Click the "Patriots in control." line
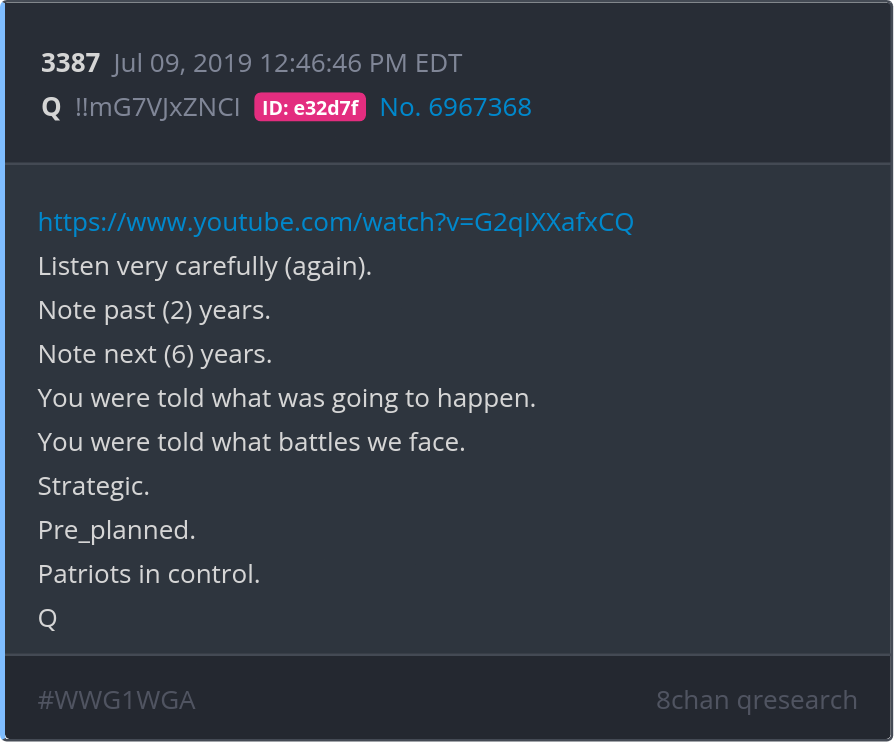 [x=149, y=575]
